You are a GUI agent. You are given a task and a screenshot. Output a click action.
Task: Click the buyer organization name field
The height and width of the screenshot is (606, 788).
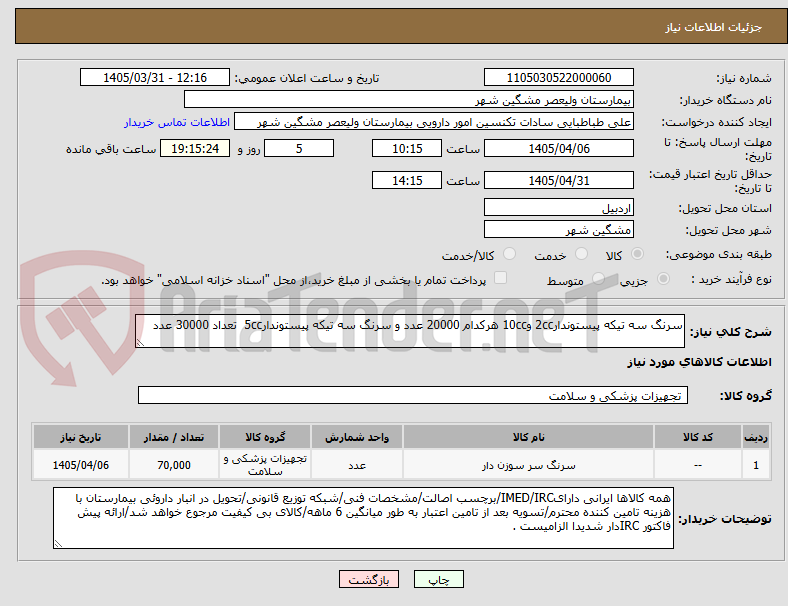pyautogui.click(x=409, y=99)
